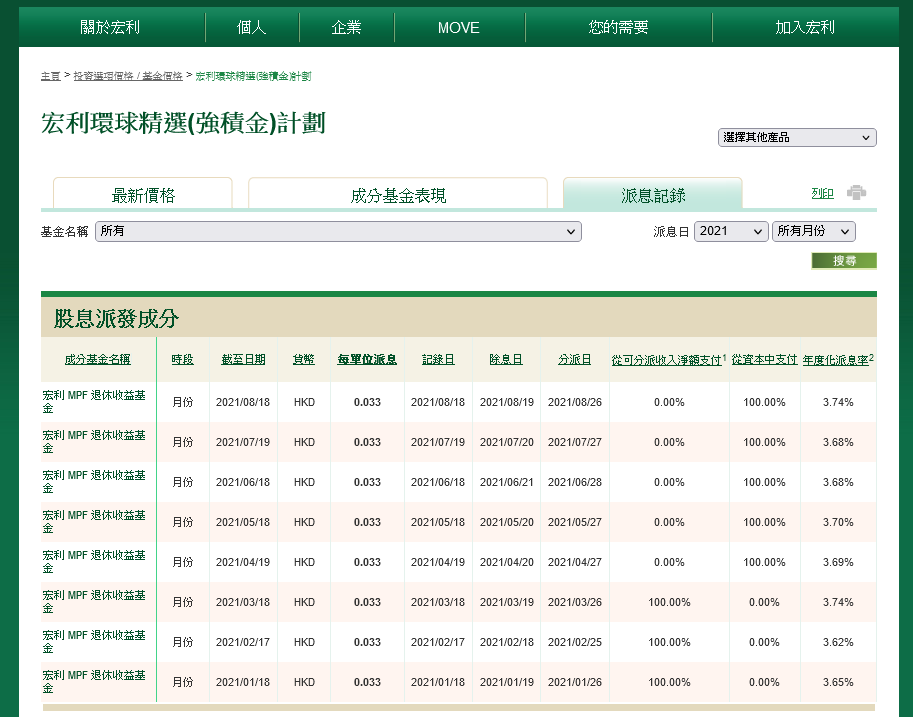The width and height of the screenshot is (913, 717).
Task: Sort by the 記錄日 column header
Action: point(438,359)
